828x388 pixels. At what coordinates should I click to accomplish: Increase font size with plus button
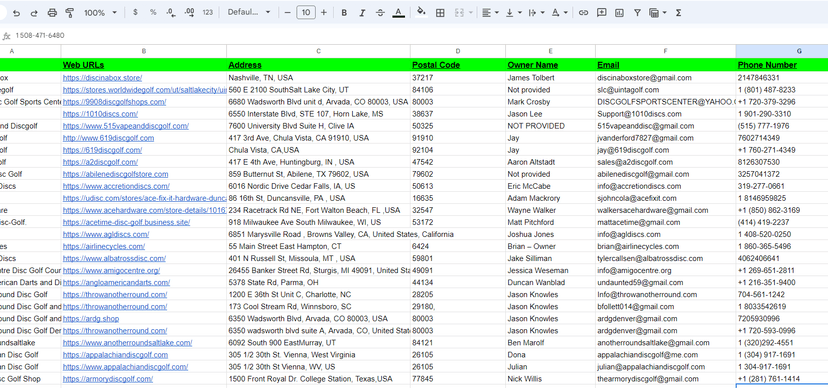point(324,13)
